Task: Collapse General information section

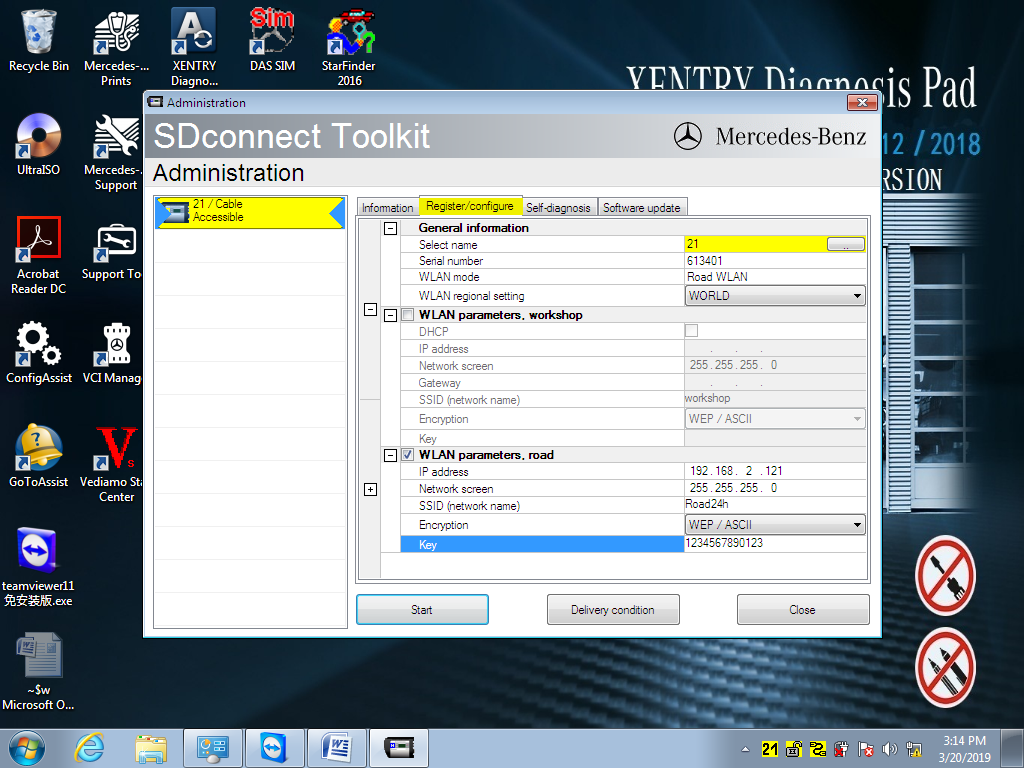Action: pos(391,229)
